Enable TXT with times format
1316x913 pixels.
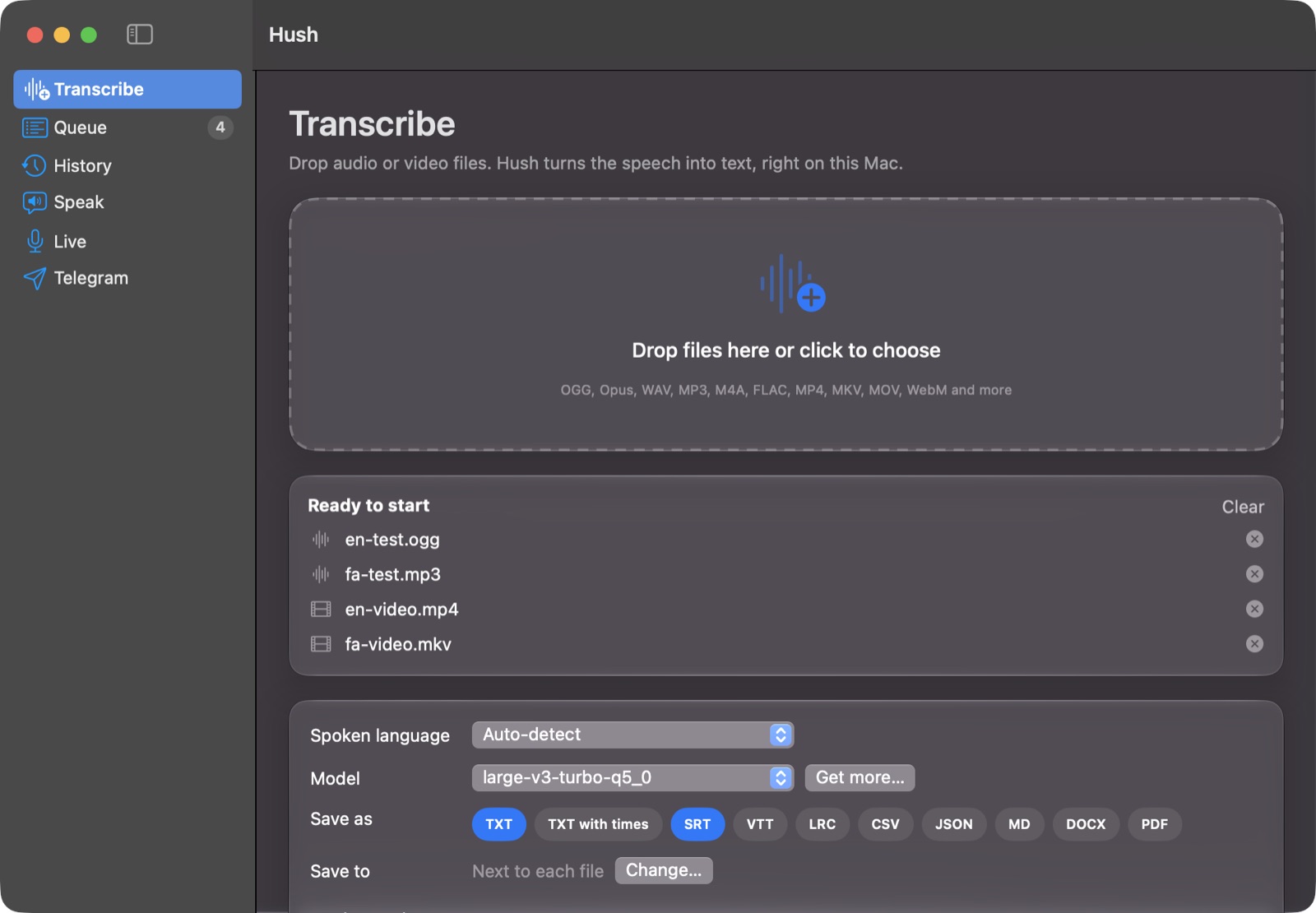point(598,824)
